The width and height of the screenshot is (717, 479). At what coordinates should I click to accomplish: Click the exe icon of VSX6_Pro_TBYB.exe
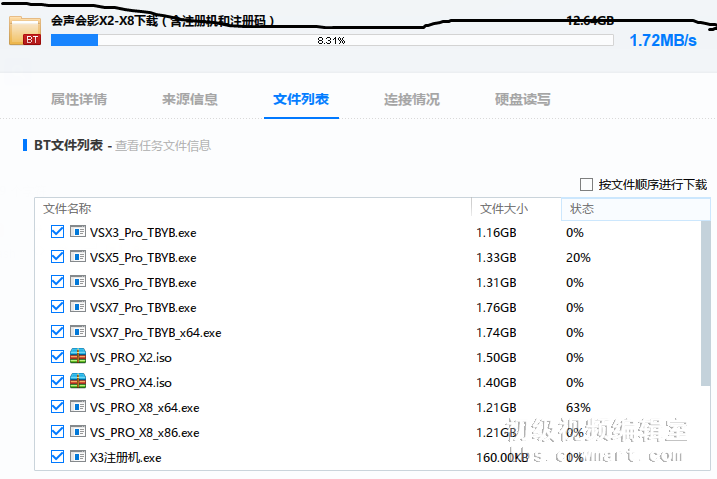point(78,282)
